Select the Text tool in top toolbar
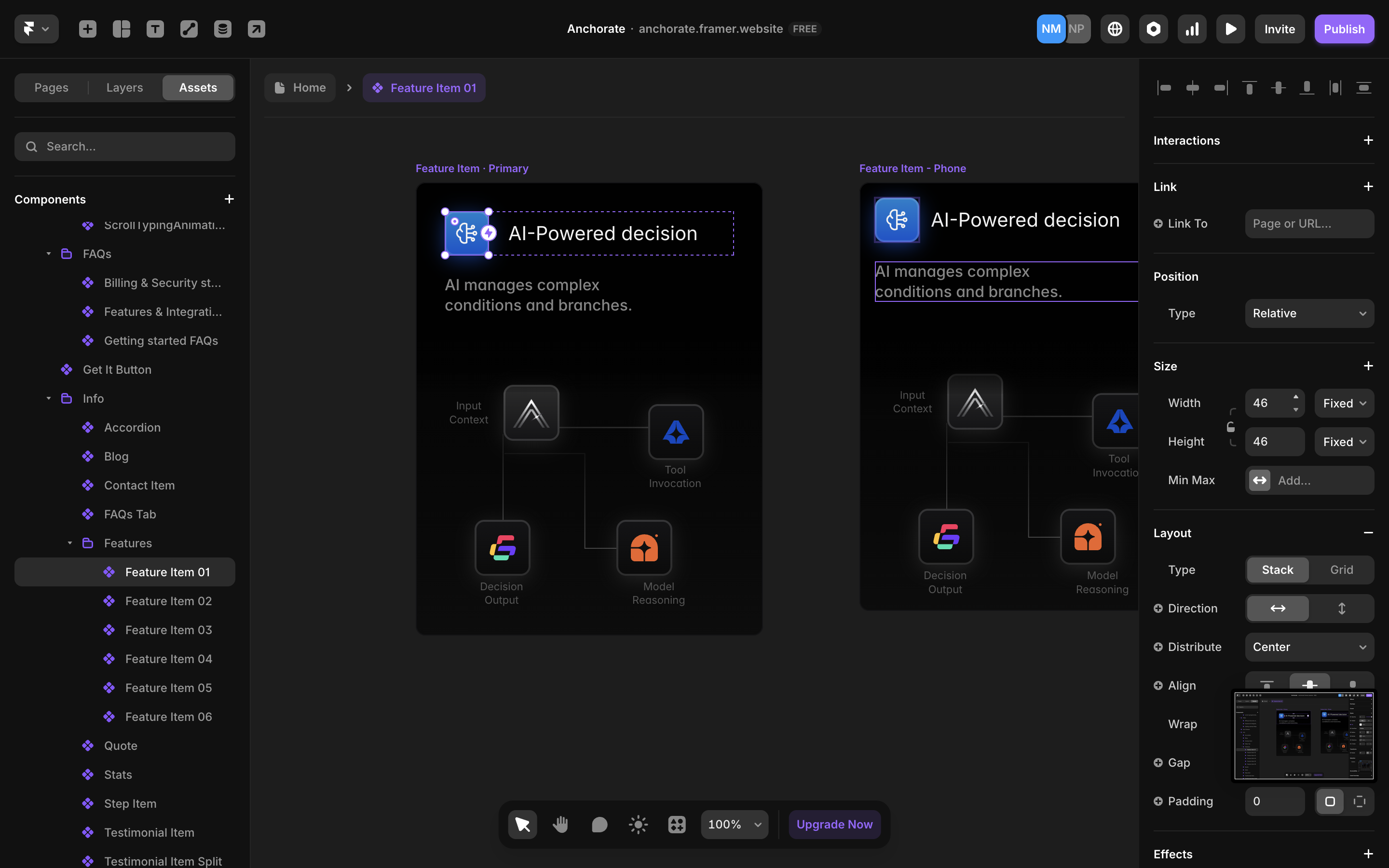 click(x=155, y=29)
